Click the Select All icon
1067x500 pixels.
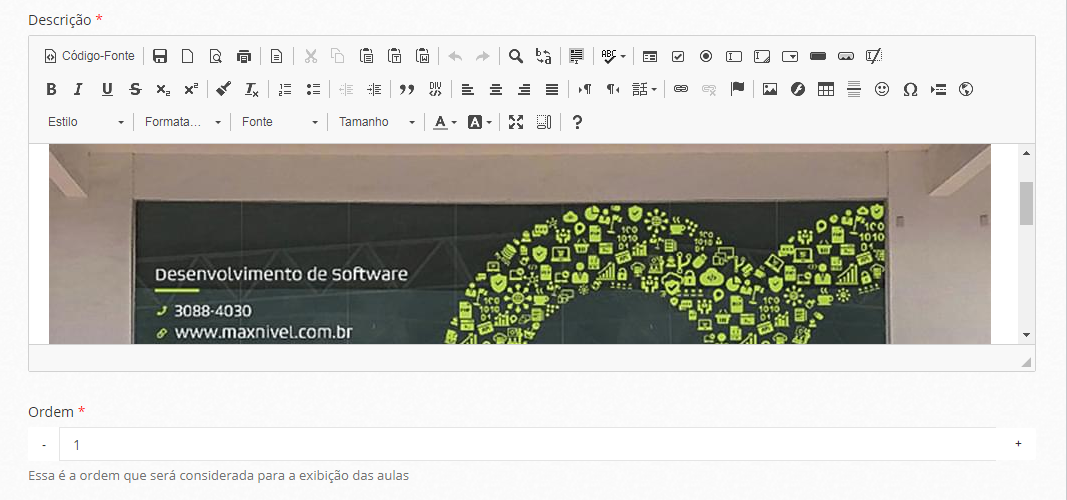576,56
